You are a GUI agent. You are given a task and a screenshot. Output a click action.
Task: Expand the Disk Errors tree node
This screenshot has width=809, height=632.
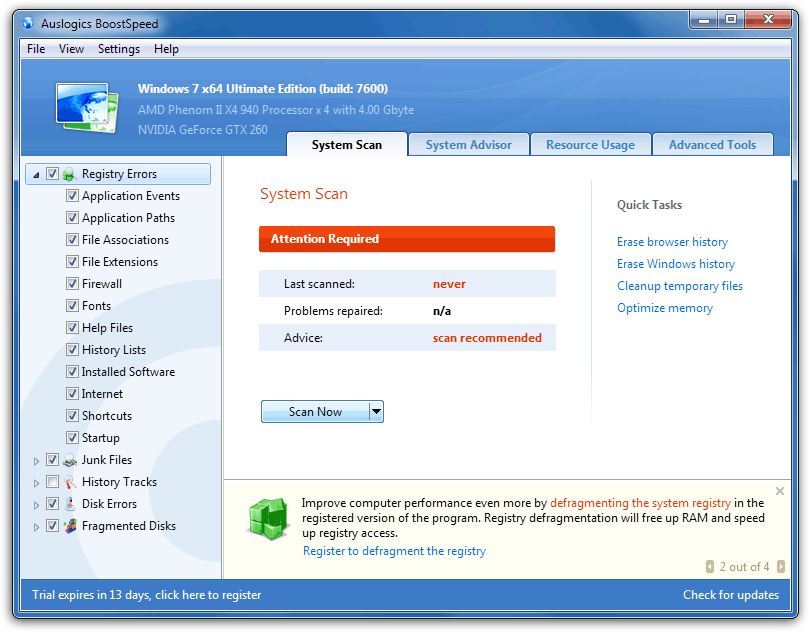tap(36, 505)
